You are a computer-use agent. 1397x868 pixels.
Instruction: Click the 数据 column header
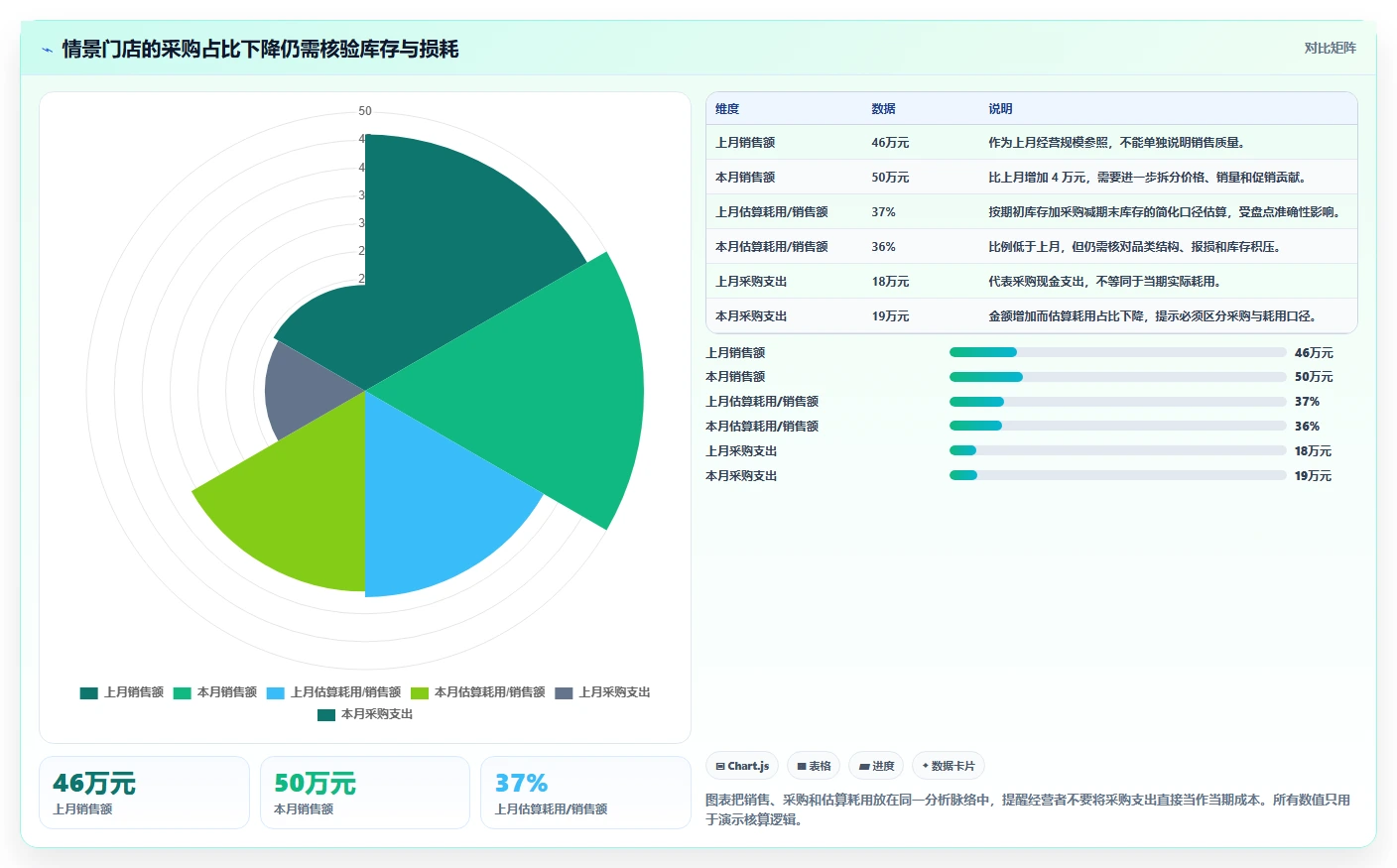point(883,109)
